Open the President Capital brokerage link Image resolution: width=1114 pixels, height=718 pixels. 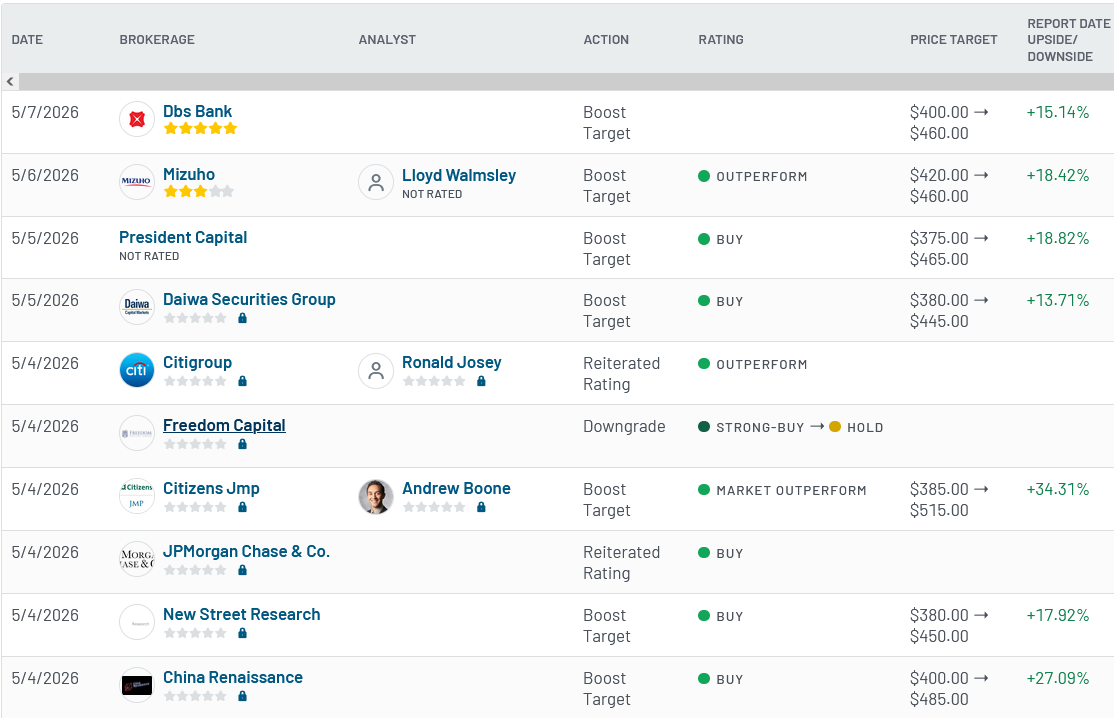[x=183, y=237]
